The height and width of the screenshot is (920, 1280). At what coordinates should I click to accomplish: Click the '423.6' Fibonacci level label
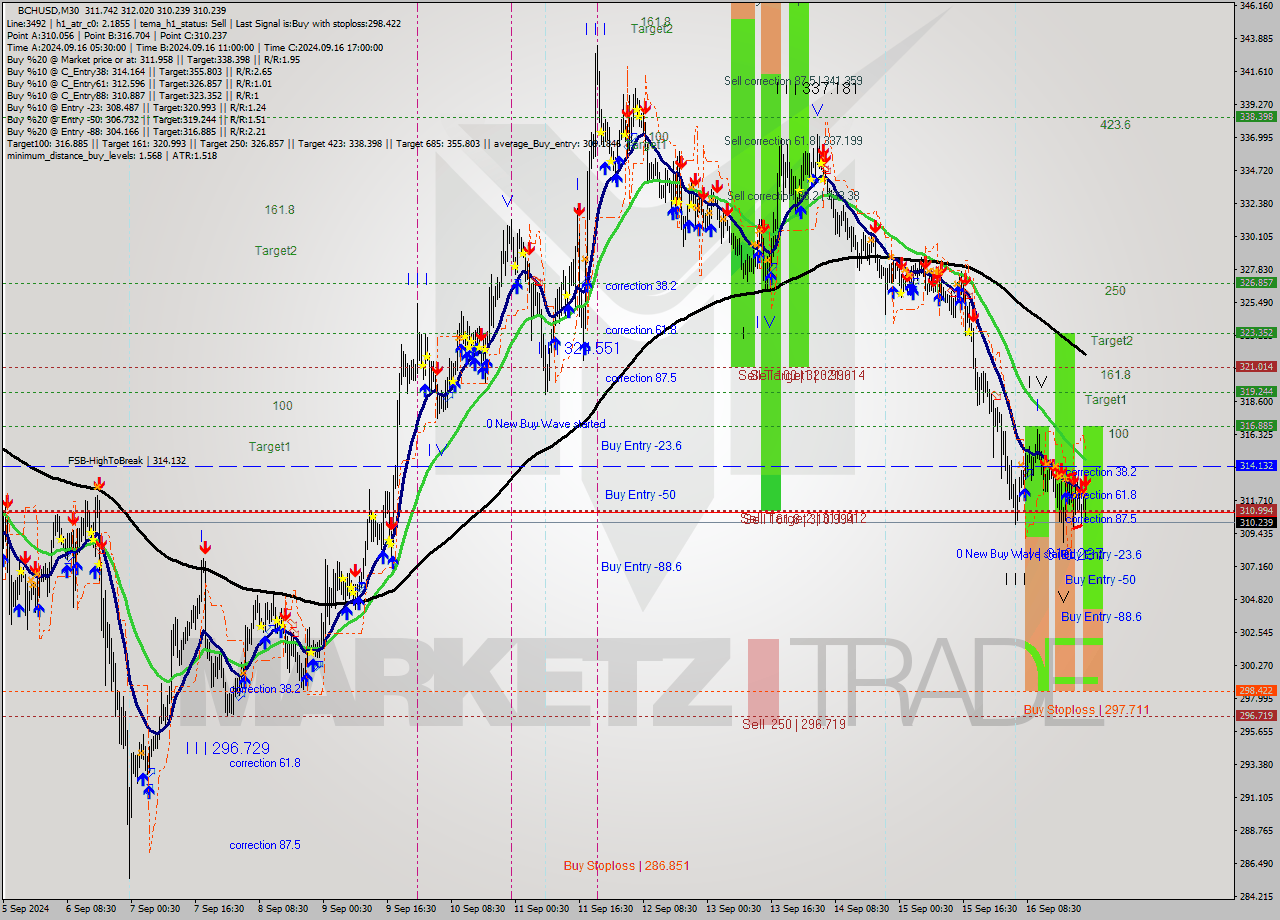pyautogui.click(x=1115, y=125)
